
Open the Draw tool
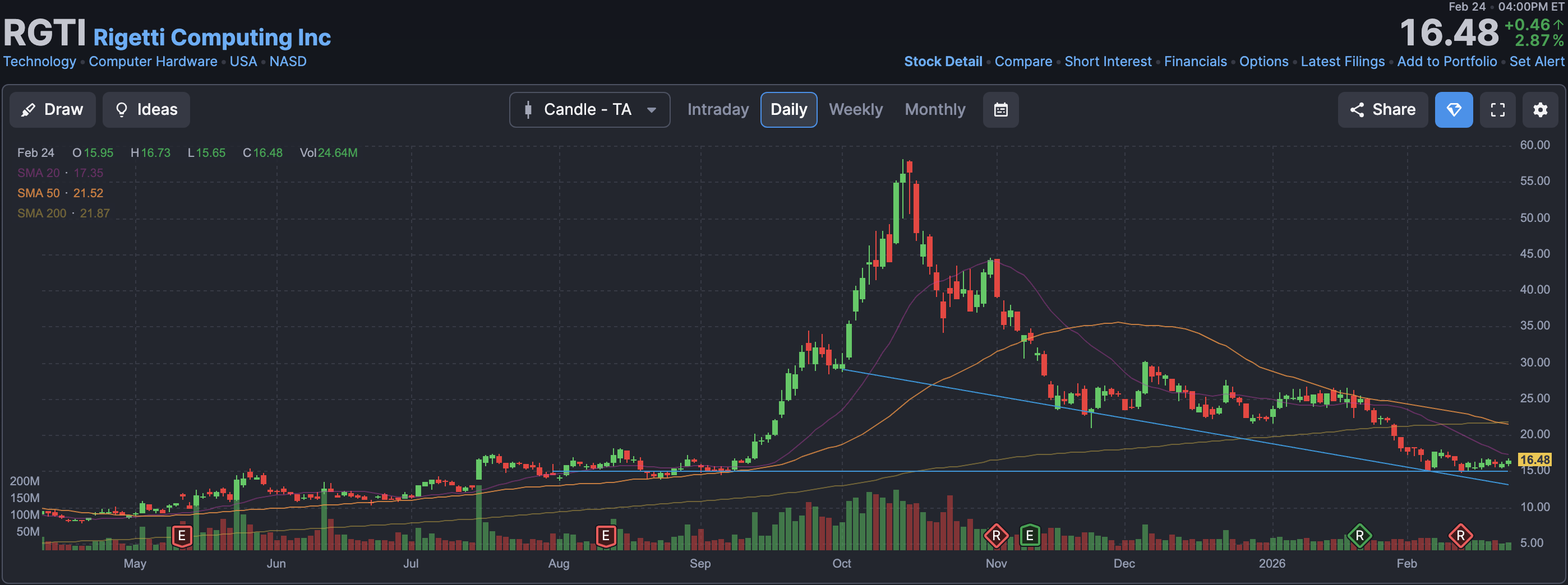(52, 109)
